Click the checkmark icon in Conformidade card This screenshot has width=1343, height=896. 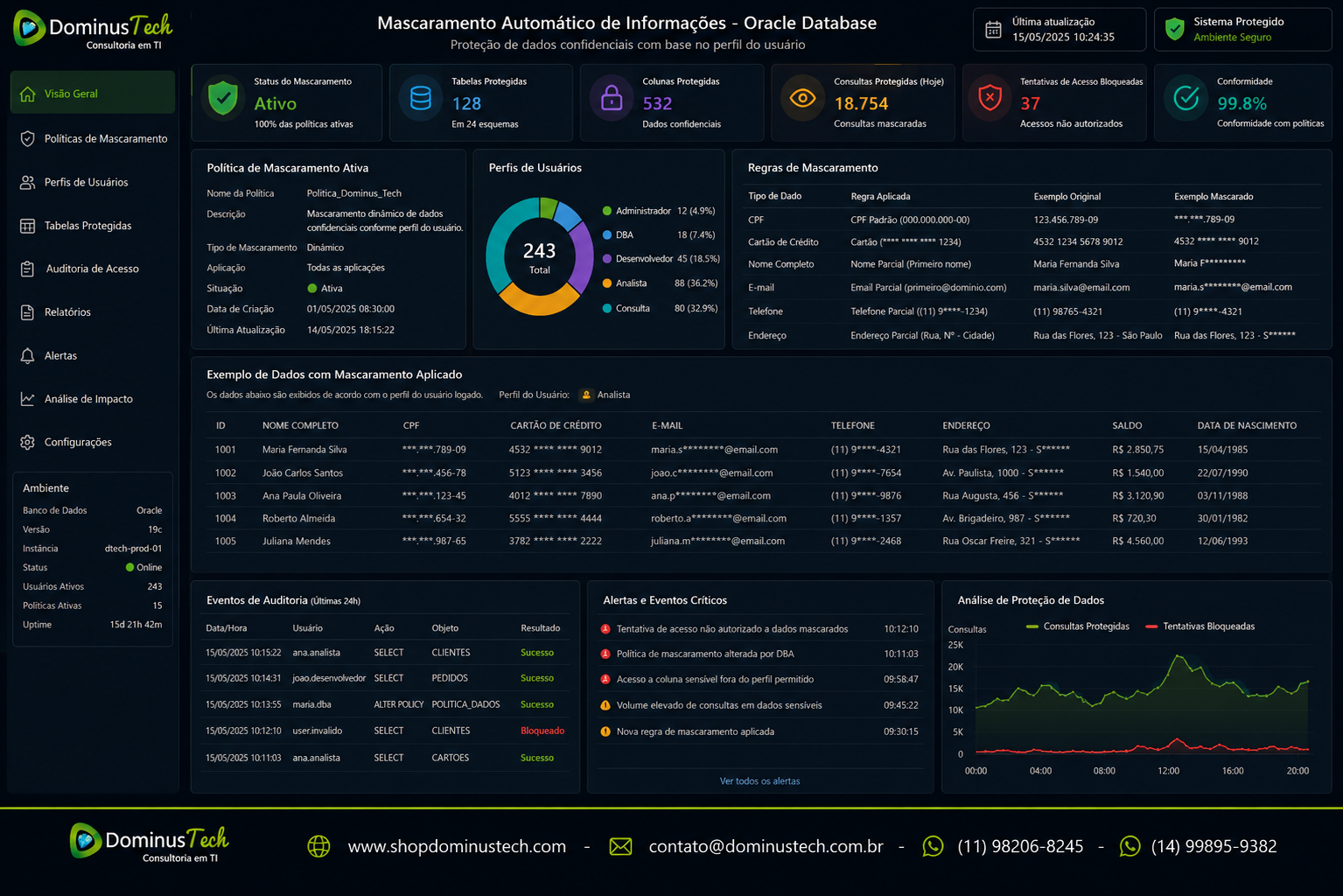(x=1186, y=98)
